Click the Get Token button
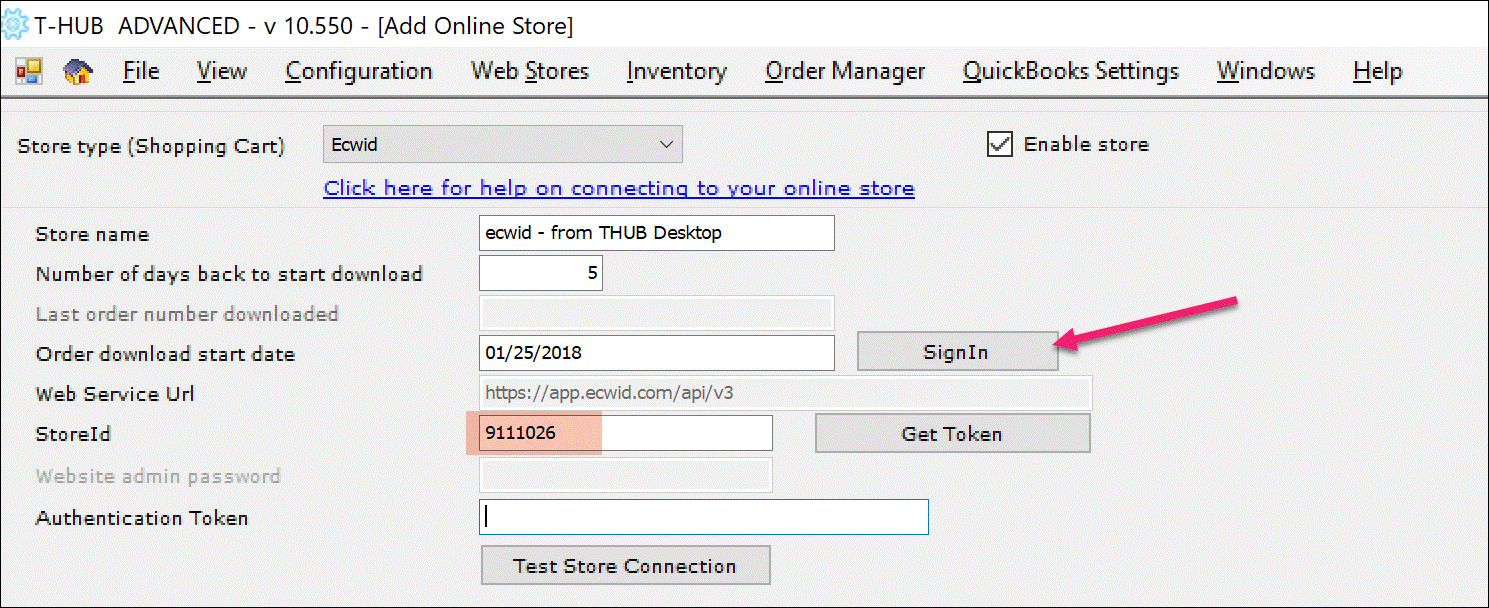 tap(952, 434)
